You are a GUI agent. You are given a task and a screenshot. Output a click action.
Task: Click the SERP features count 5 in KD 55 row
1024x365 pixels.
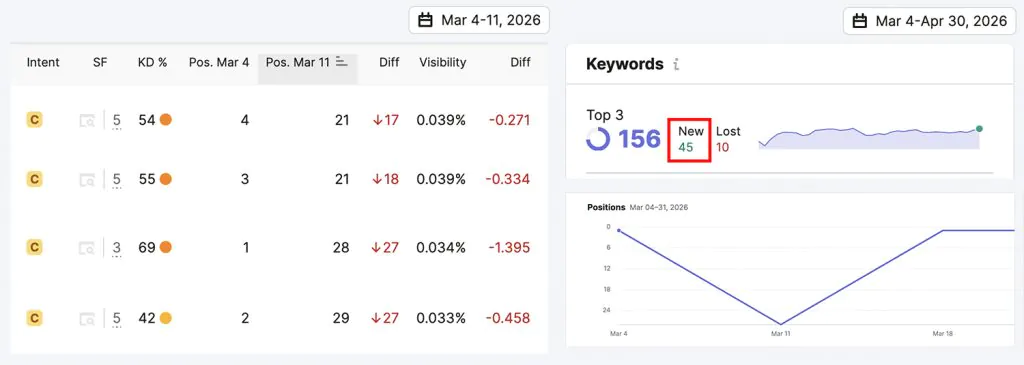coord(117,180)
